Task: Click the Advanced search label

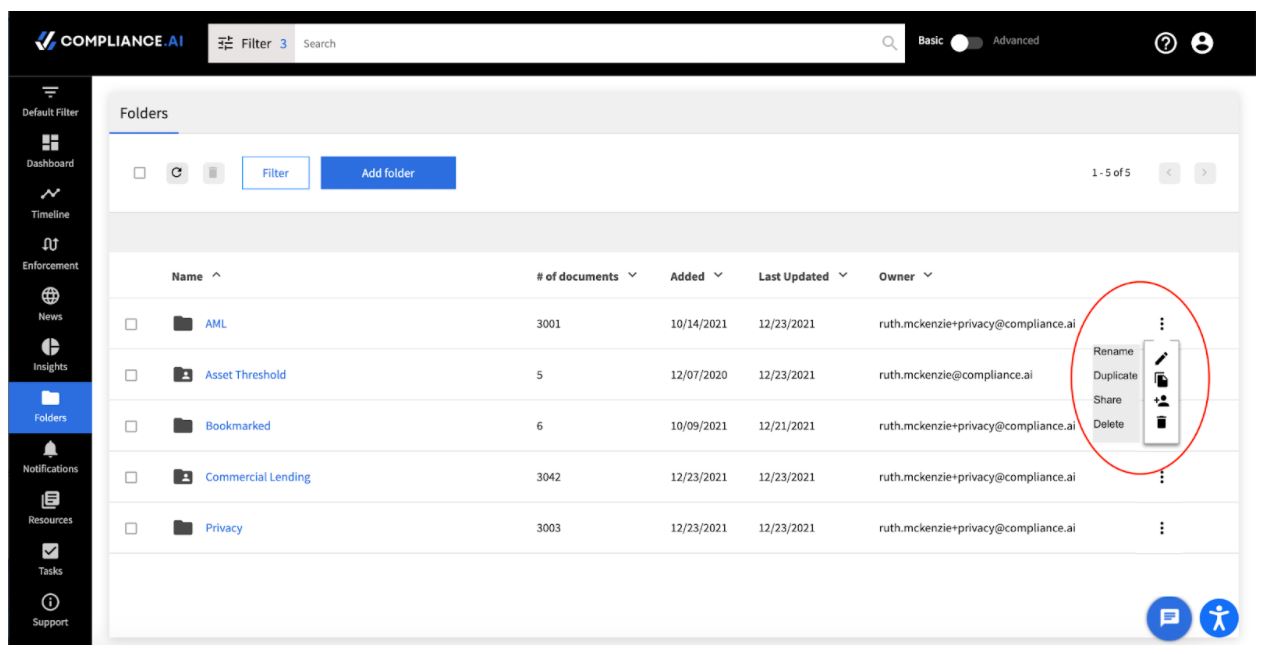Action: pyautogui.click(x=1016, y=41)
